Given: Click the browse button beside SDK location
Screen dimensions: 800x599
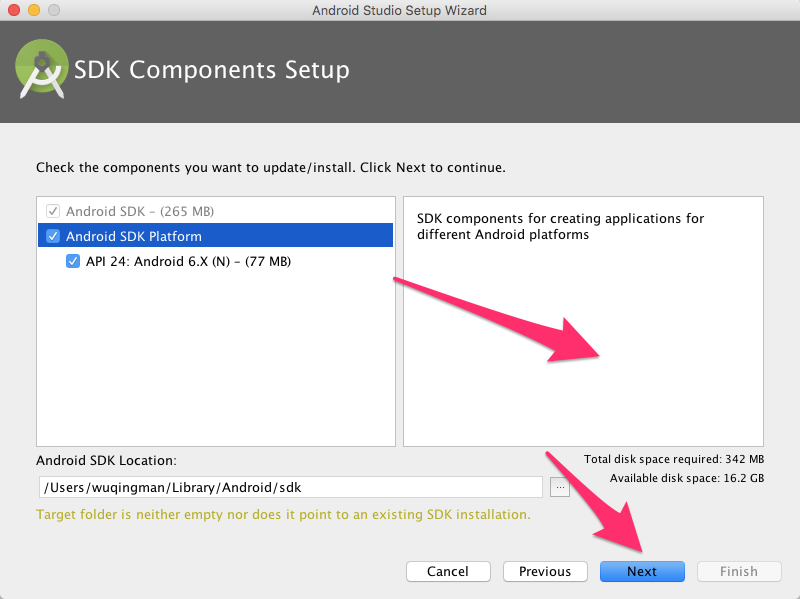Looking at the screenshot, I should click(560, 487).
